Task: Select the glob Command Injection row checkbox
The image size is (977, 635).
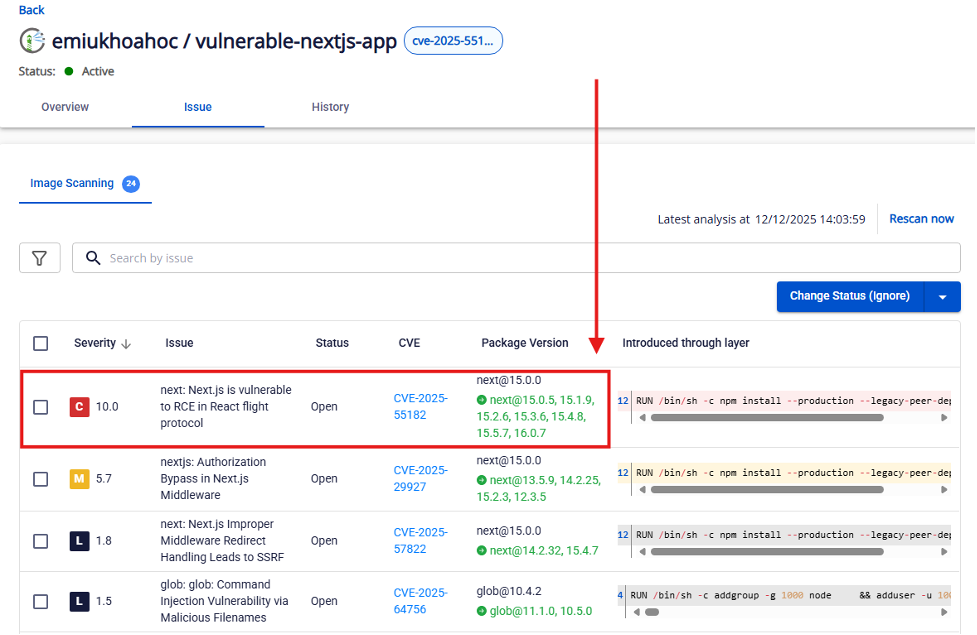Action: pos(40,602)
